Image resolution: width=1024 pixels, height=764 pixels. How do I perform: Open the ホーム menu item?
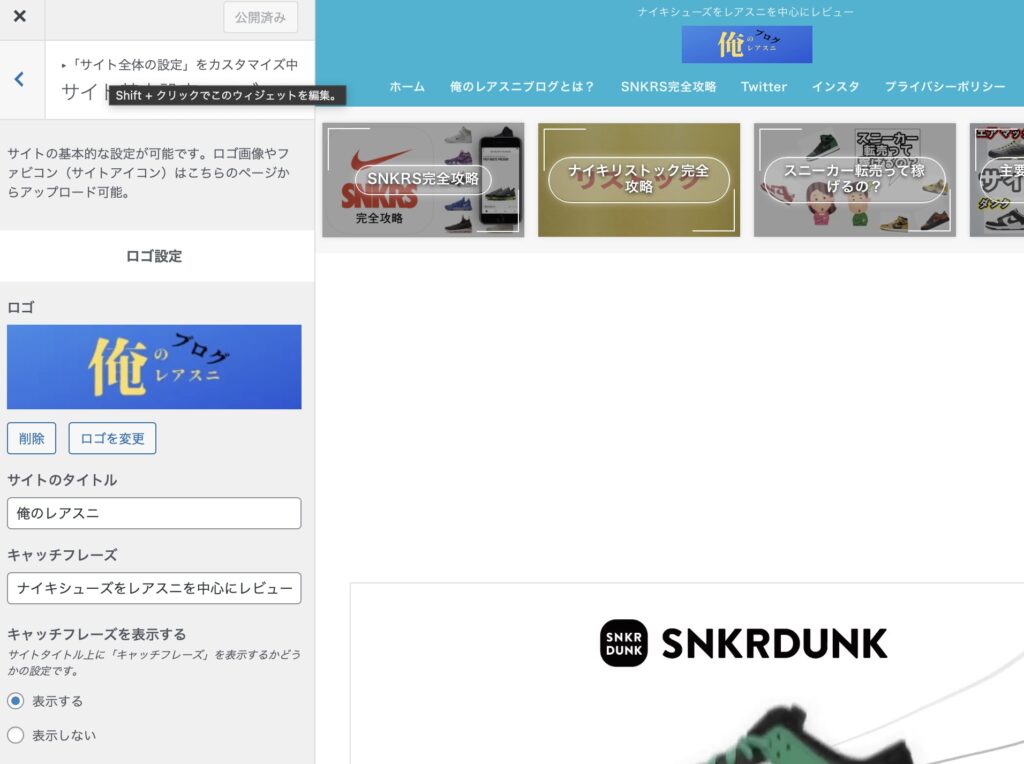pyautogui.click(x=407, y=87)
